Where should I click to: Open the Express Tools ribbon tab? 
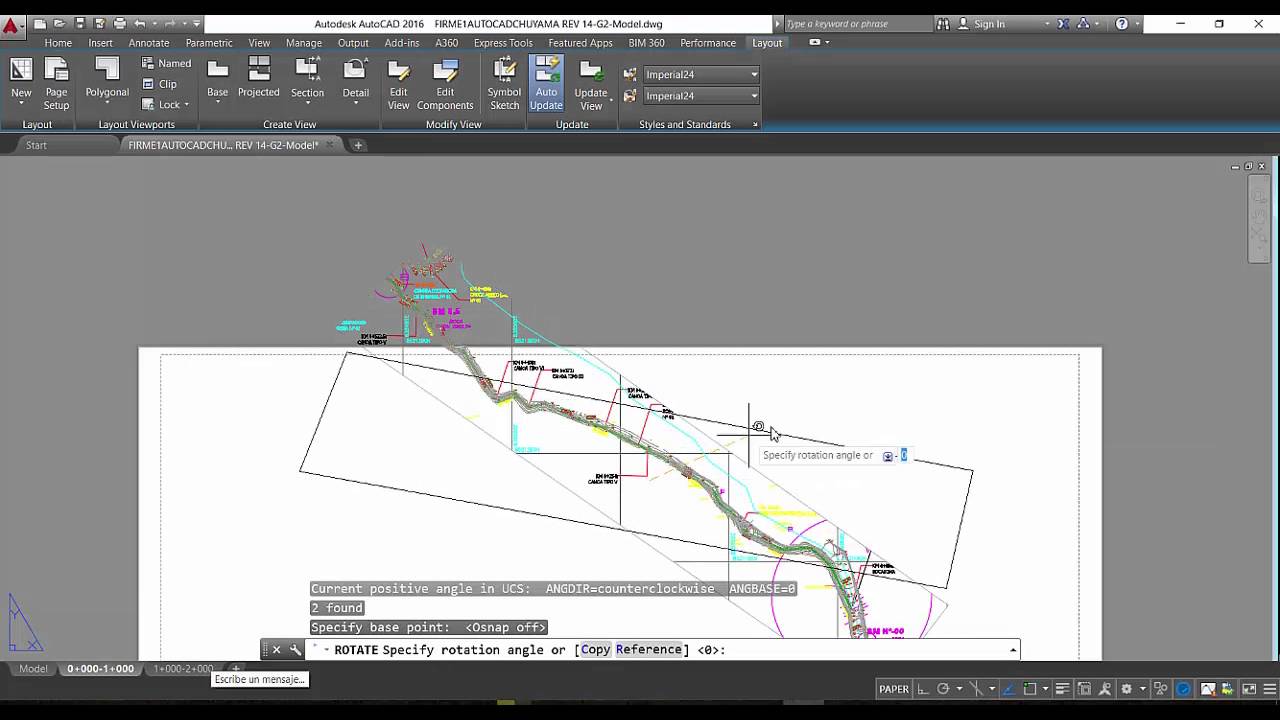[x=503, y=43]
